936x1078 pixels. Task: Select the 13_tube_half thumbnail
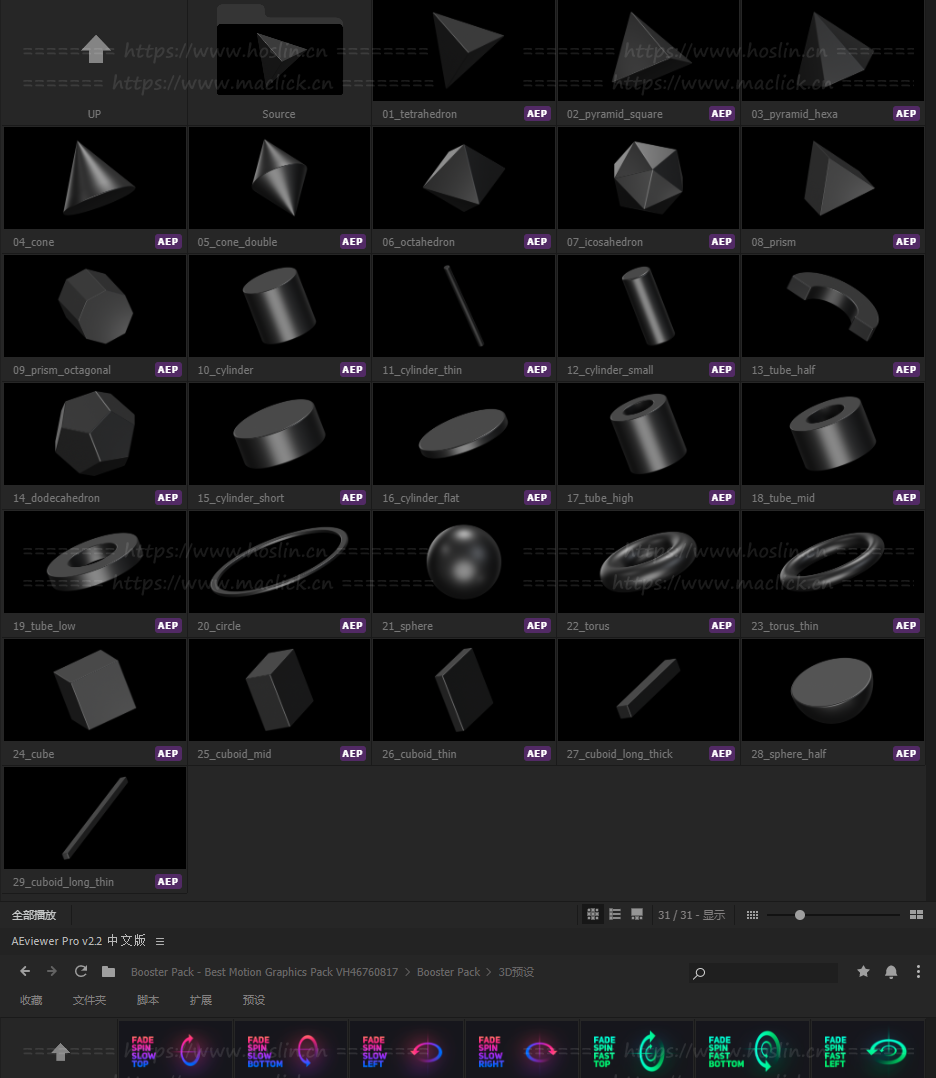[833, 306]
